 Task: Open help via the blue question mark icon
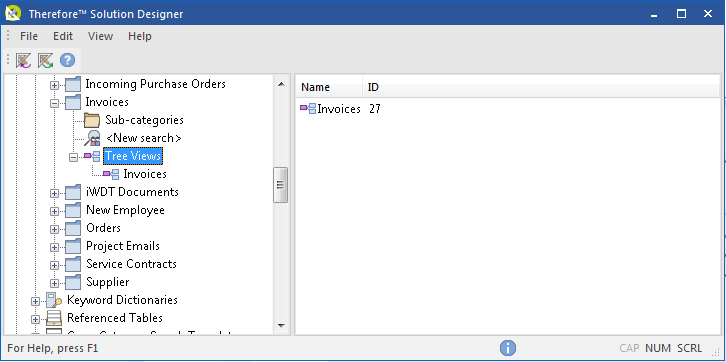[x=67, y=60]
